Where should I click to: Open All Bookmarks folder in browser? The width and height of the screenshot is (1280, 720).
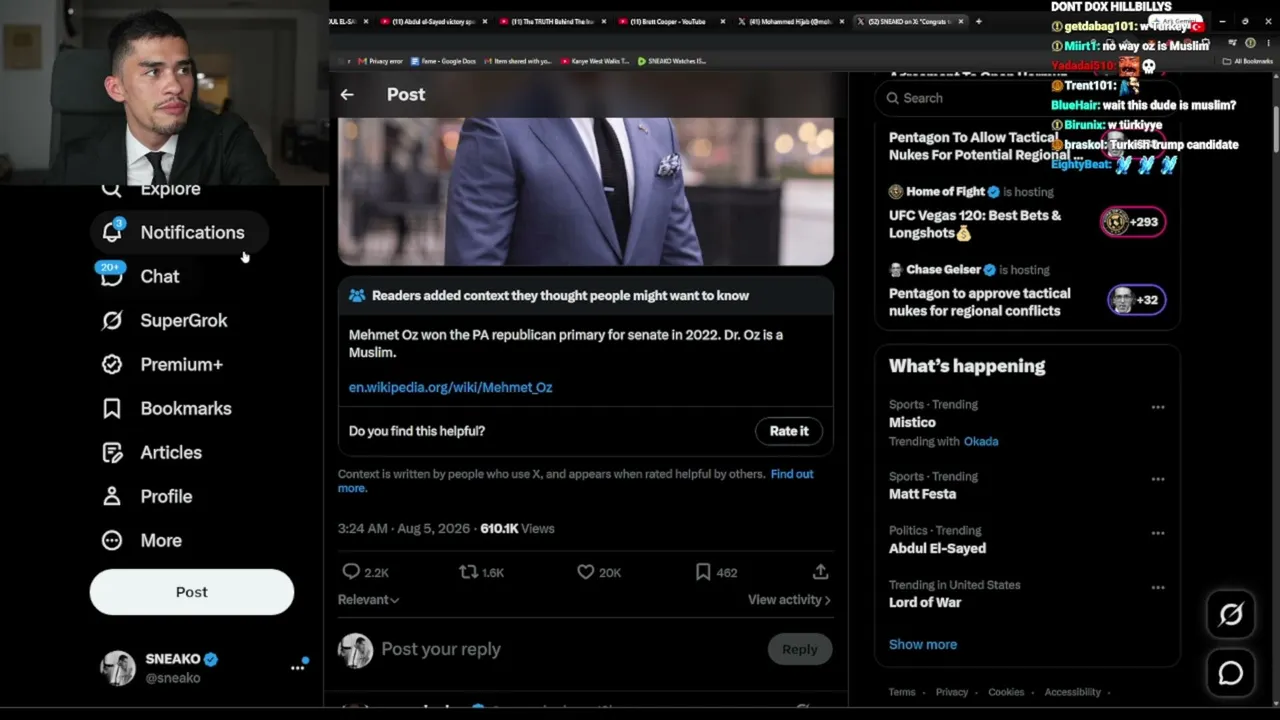click(1248, 61)
